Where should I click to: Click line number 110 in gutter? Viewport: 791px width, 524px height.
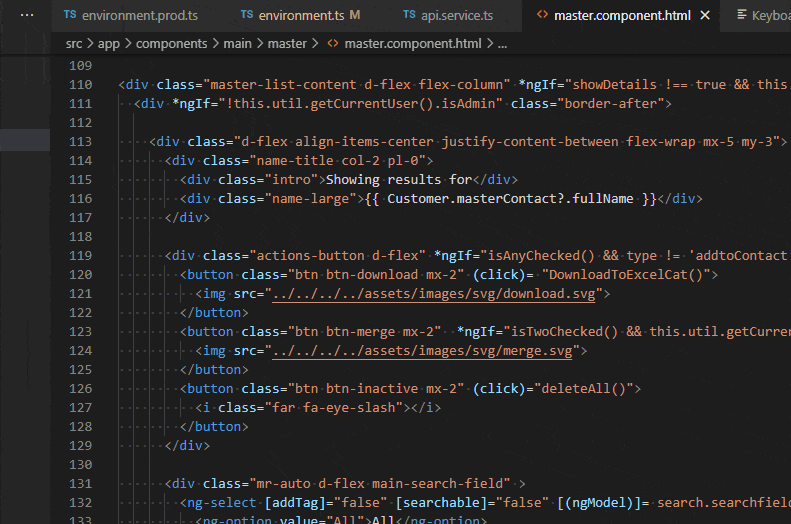tap(80, 85)
